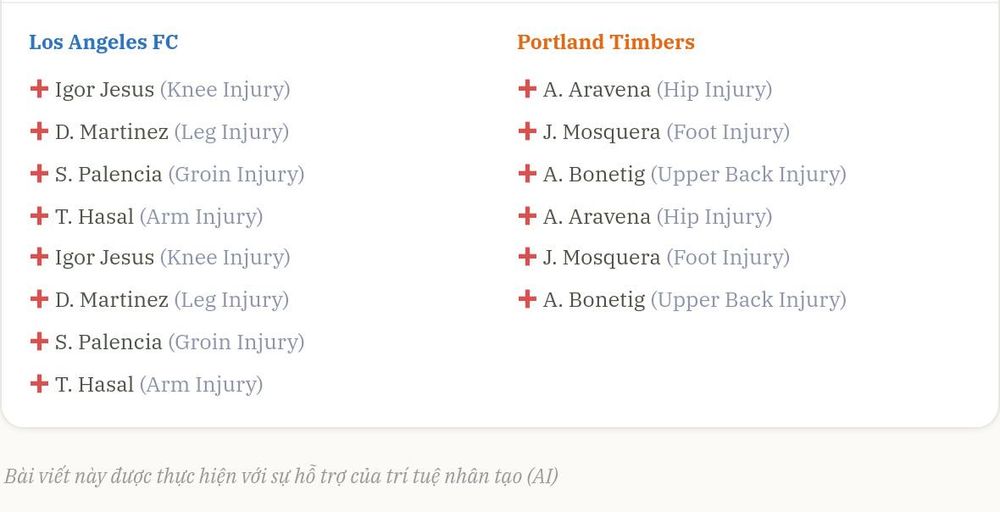This screenshot has width=1000, height=512.
Task: Click the first A. Bonetig player name
Action: 594,175
